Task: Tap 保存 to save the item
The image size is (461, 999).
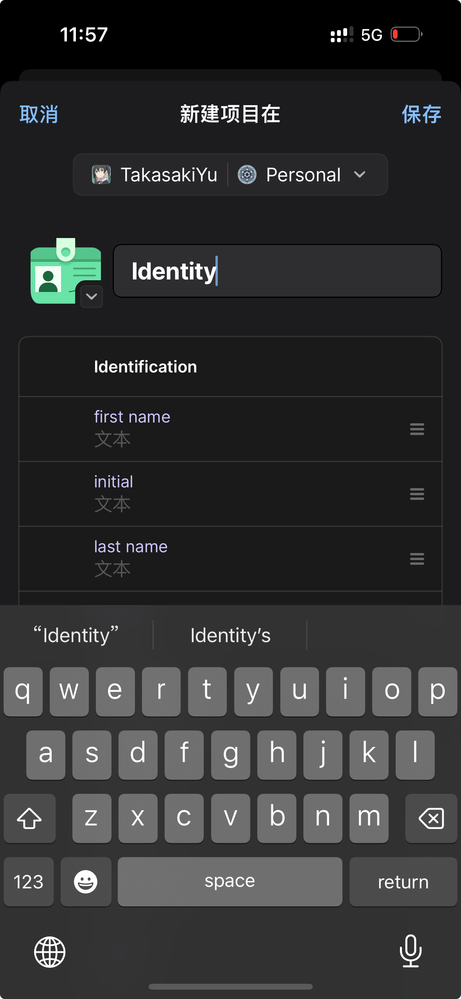Action: [x=422, y=115]
